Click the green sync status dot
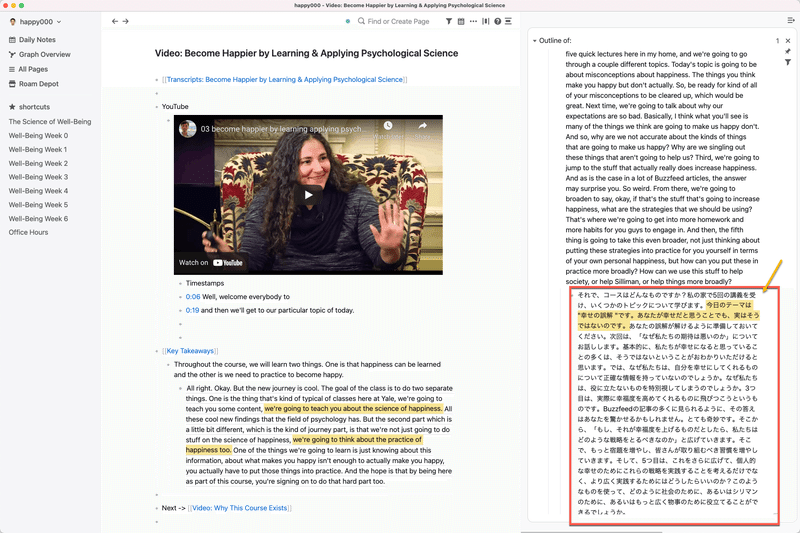Viewport: 800px width, 533px height. pos(348,21)
